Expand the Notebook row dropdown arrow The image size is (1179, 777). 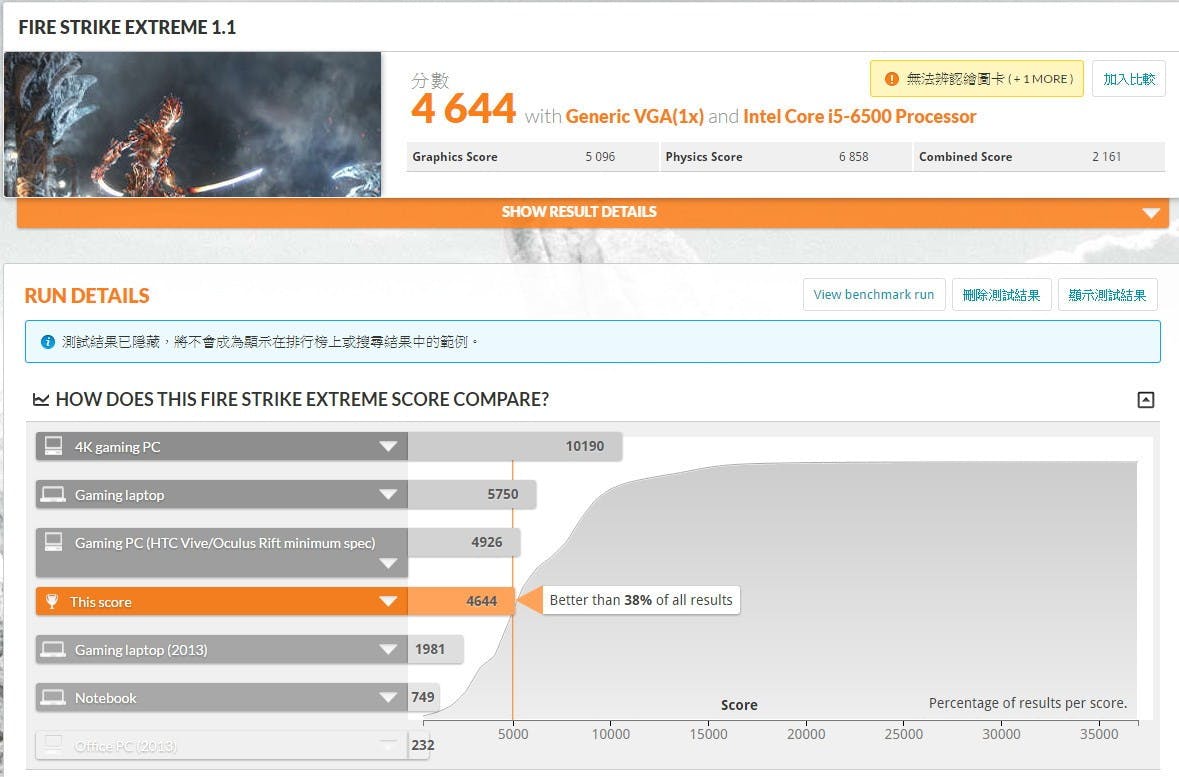pyautogui.click(x=388, y=698)
